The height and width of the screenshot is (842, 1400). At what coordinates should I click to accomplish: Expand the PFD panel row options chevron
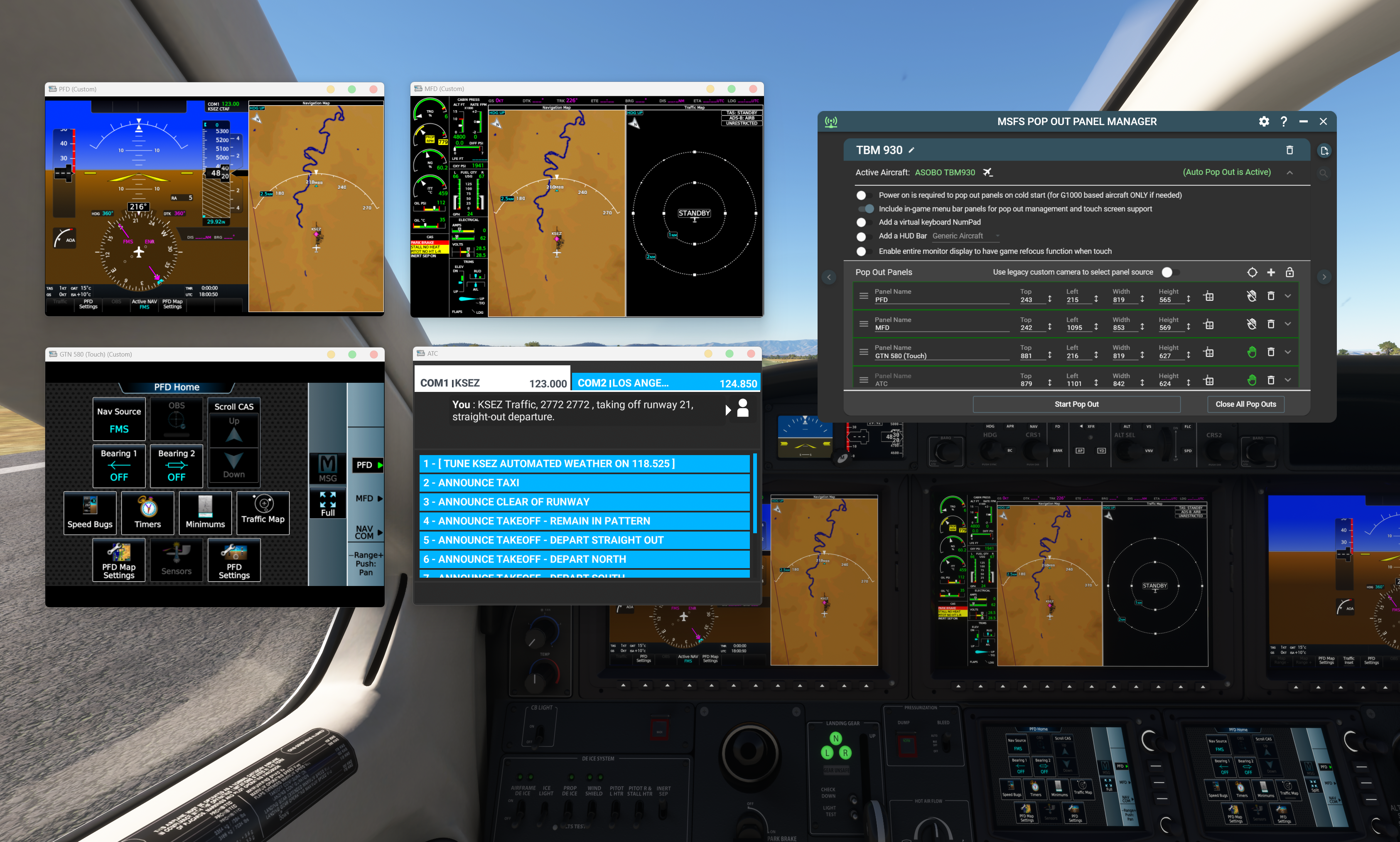(x=1288, y=296)
